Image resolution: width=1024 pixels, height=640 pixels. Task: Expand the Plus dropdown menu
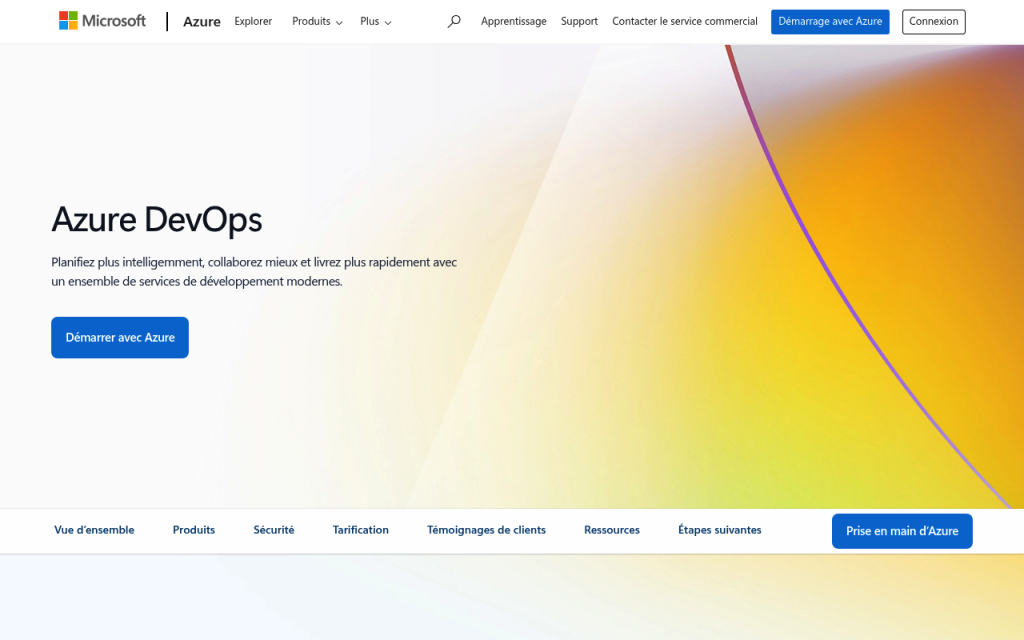pos(376,22)
